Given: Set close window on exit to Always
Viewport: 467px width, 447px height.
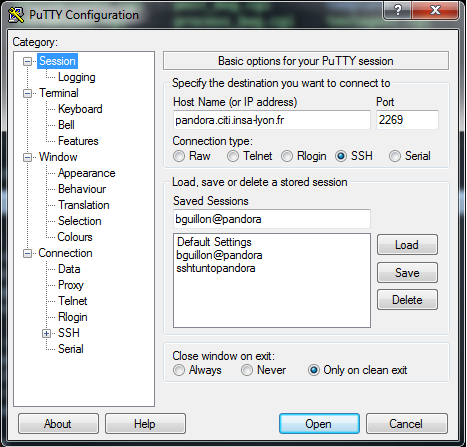Looking at the screenshot, I should click(179, 370).
